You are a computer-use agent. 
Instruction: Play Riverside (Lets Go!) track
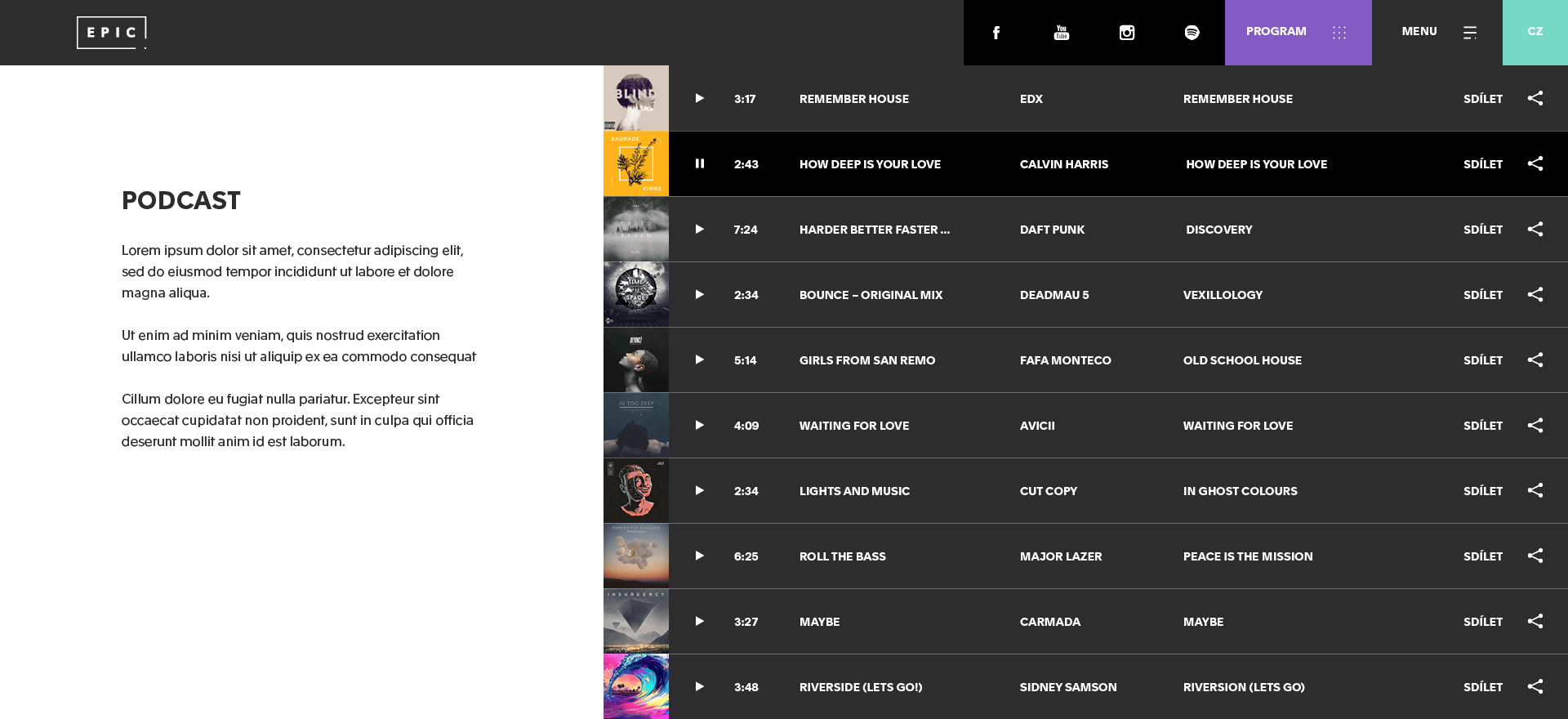click(699, 686)
